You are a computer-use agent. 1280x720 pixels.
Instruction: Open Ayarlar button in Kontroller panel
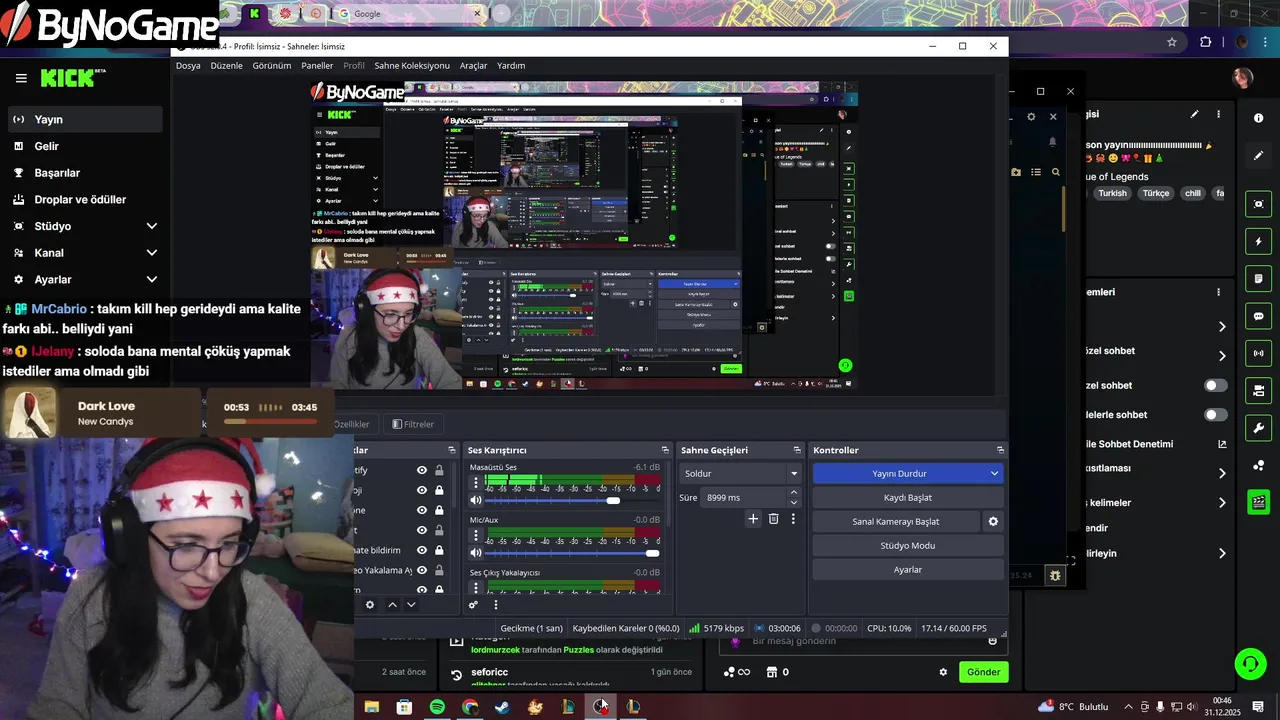click(x=907, y=569)
